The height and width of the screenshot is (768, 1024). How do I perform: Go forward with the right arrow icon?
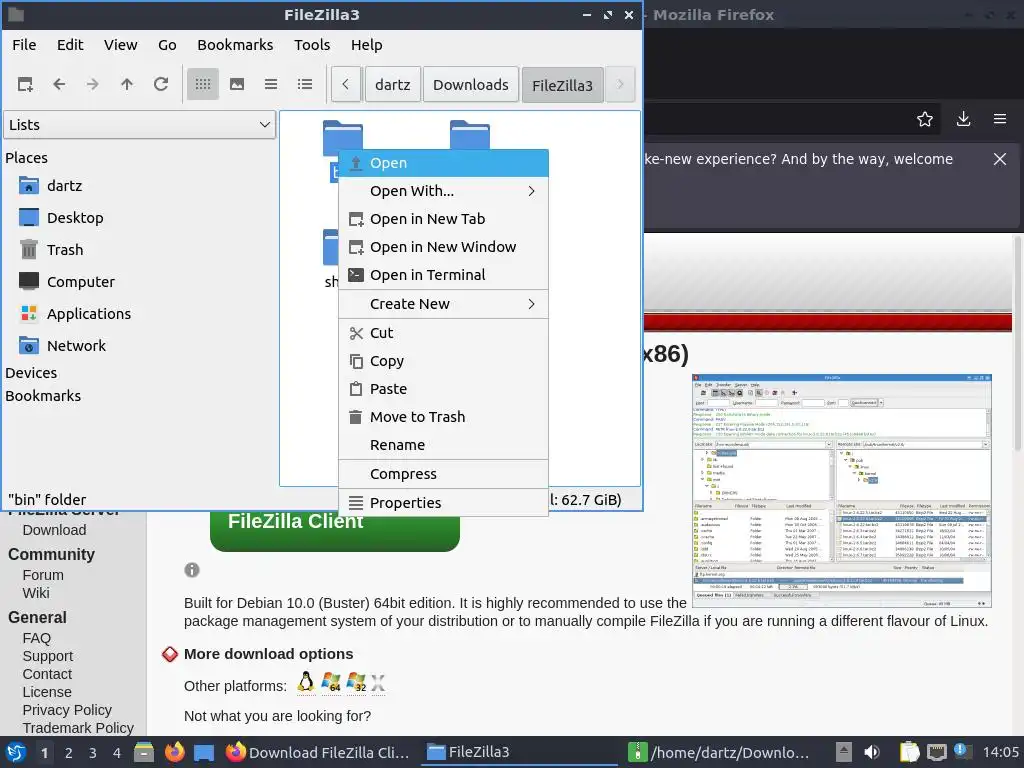[x=93, y=84]
